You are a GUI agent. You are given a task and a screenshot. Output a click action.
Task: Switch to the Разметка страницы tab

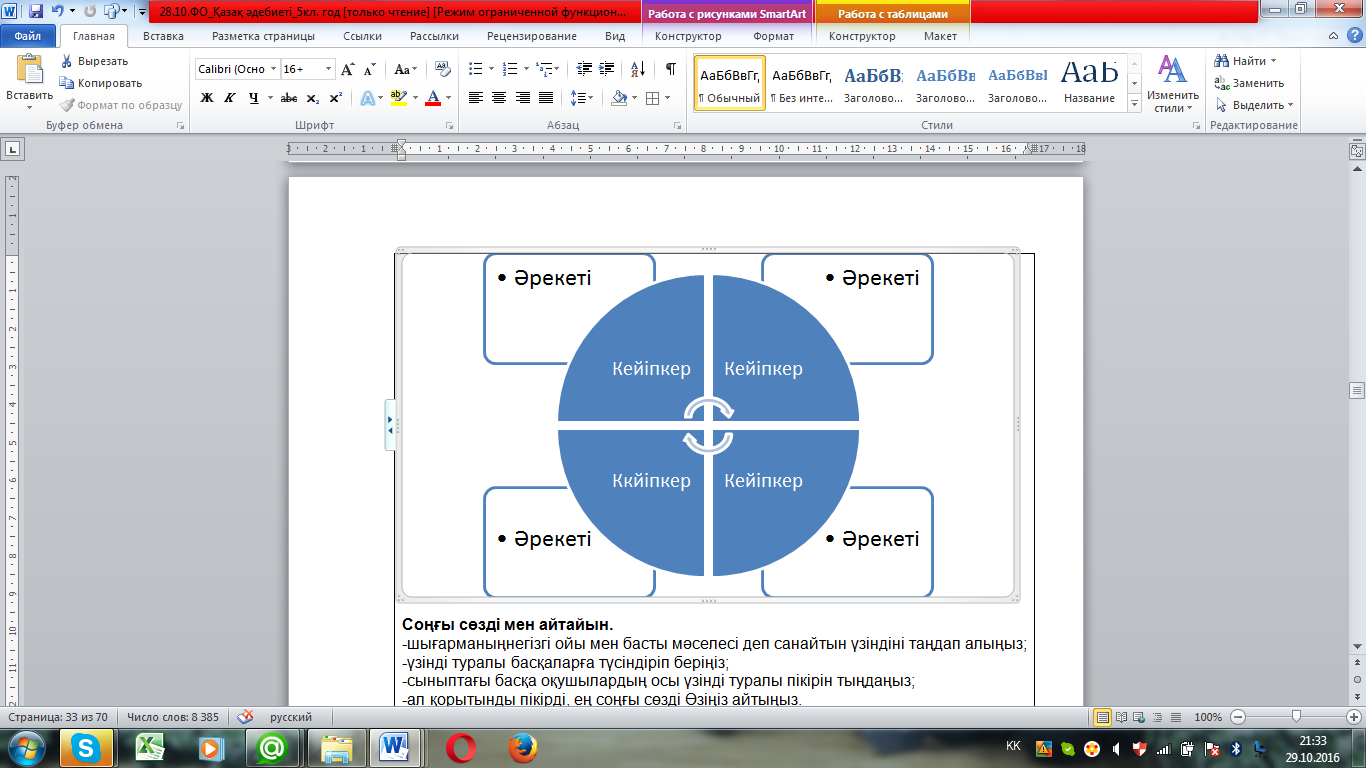click(x=263, y=36)
